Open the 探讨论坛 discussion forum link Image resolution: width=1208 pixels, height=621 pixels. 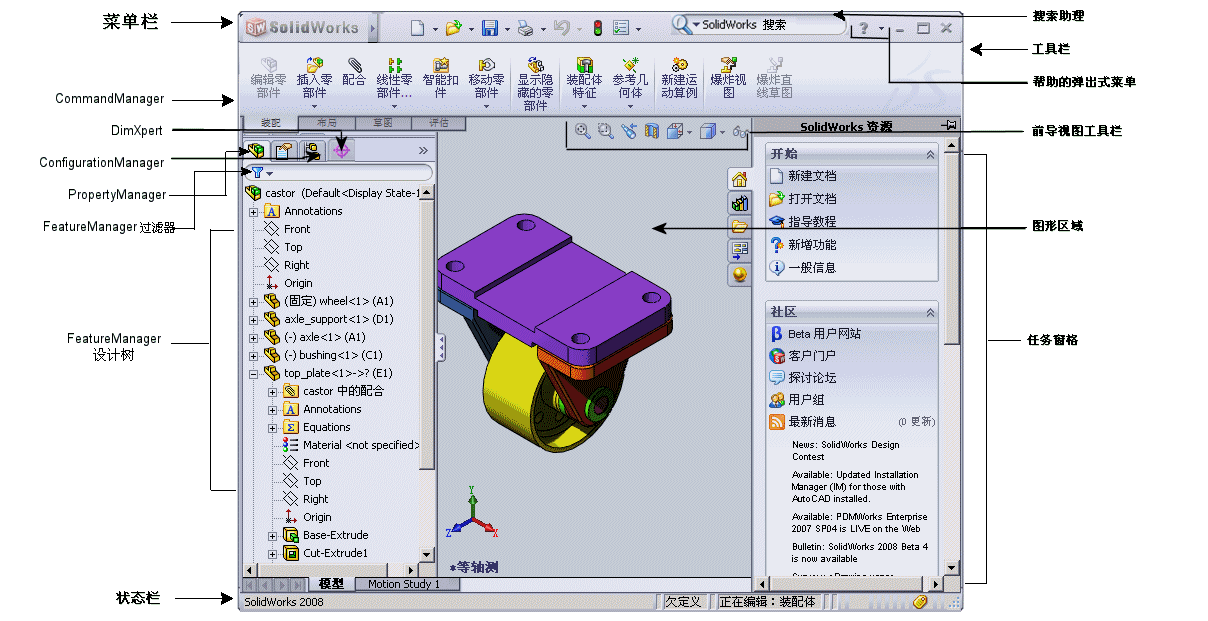click(x=811, y=378)
